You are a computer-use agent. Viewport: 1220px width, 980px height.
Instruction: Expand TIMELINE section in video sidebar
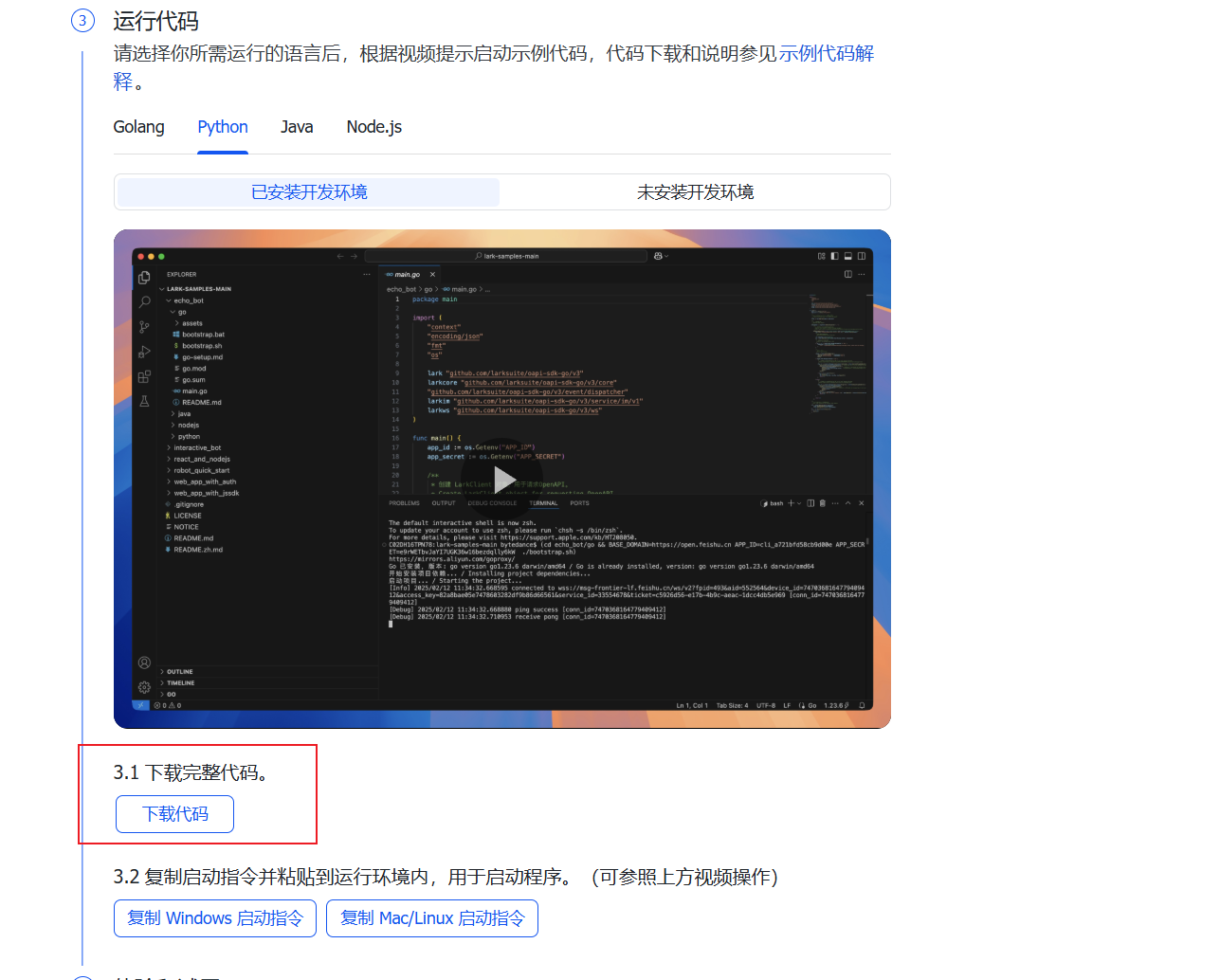pyautogui.click(x=179, y=683)
